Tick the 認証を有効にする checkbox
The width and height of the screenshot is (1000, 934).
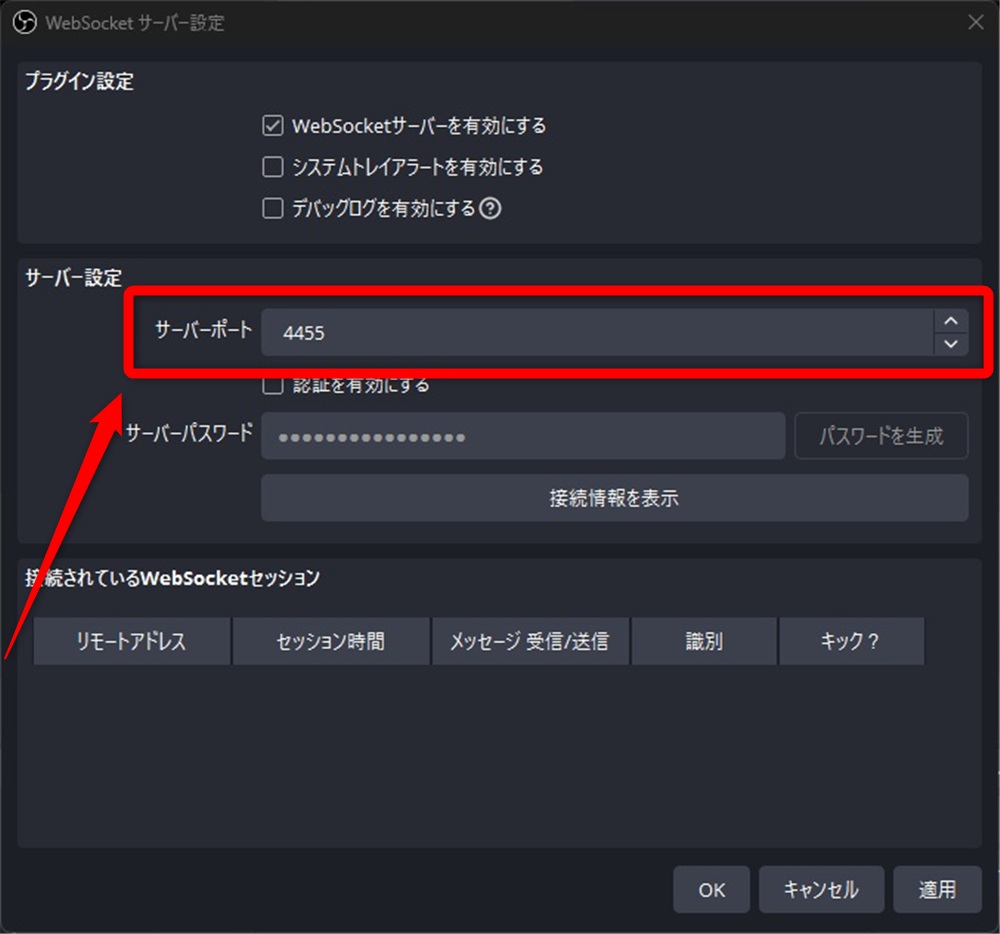[273, 384]
